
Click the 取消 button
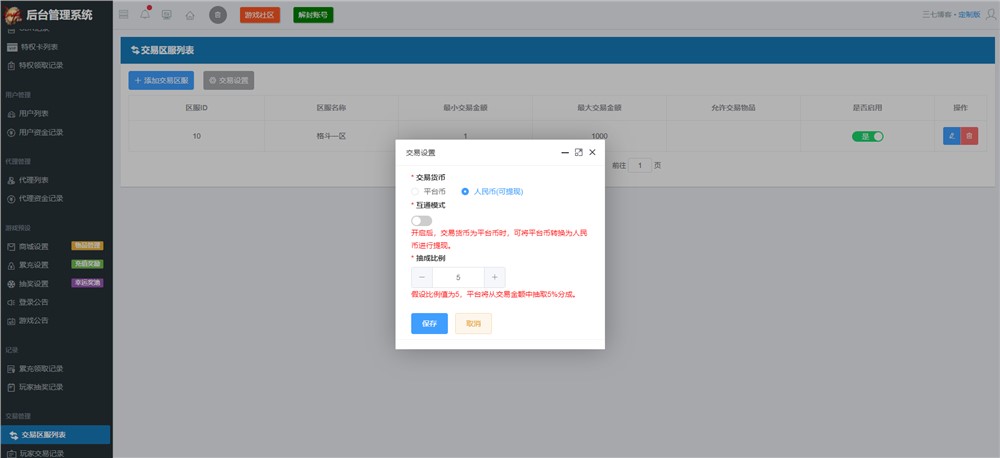coord(473,324)
